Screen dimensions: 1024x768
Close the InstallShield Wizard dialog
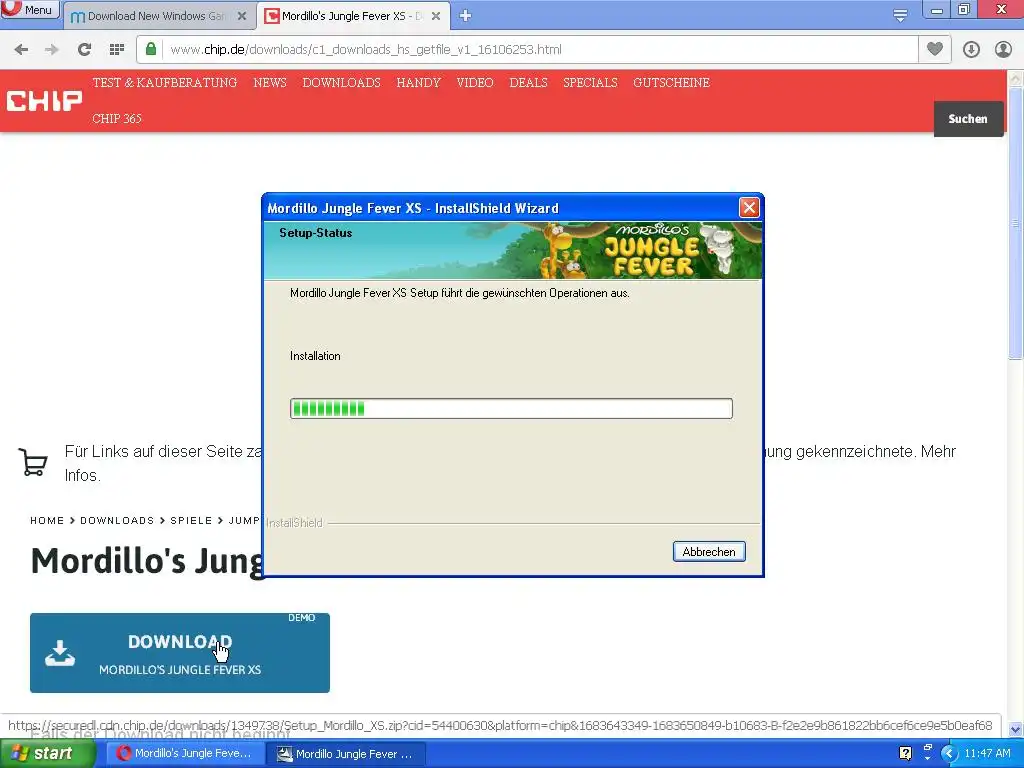[x=749, y=208]
